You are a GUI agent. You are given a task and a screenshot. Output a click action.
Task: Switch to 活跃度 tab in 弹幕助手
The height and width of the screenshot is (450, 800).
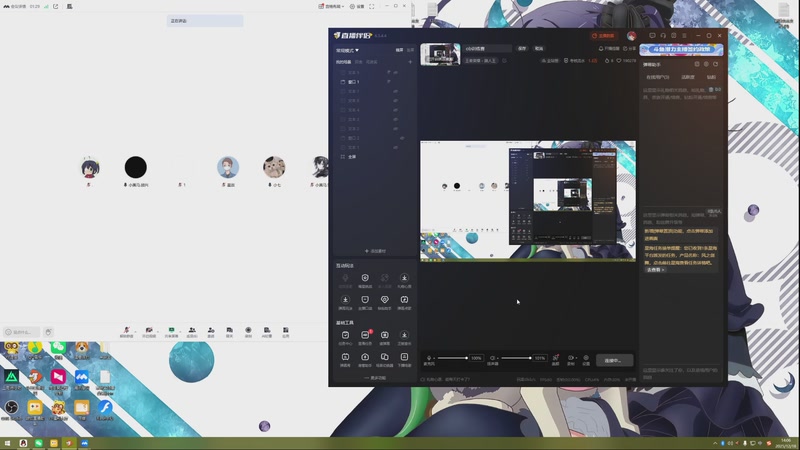pos(688,77)
